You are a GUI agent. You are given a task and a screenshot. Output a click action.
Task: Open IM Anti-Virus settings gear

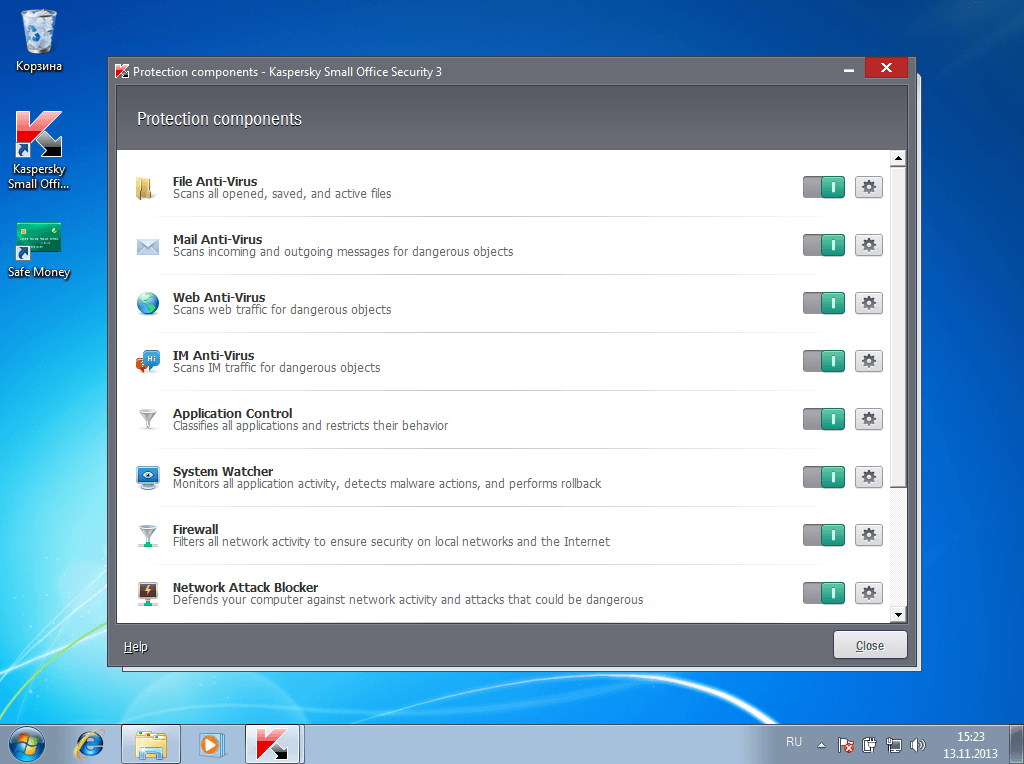[869, 361]
